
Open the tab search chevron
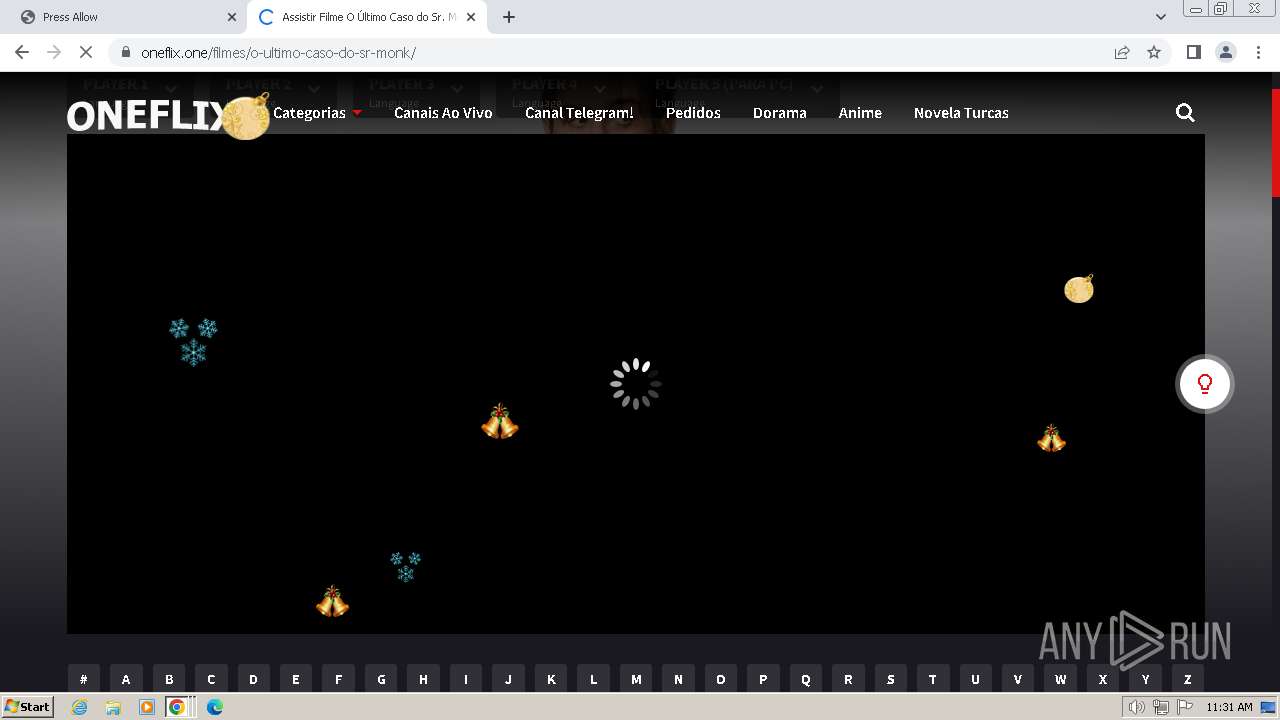[1161, 17]
